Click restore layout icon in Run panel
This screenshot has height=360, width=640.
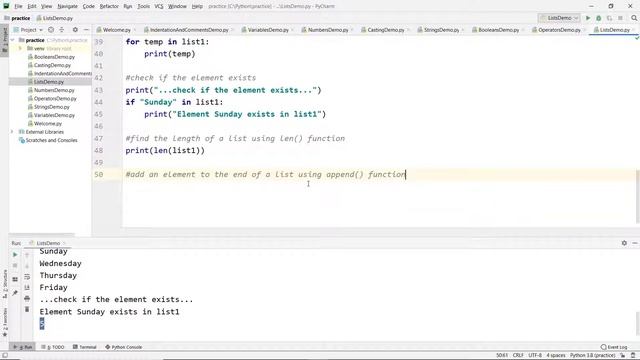[15, 279]
